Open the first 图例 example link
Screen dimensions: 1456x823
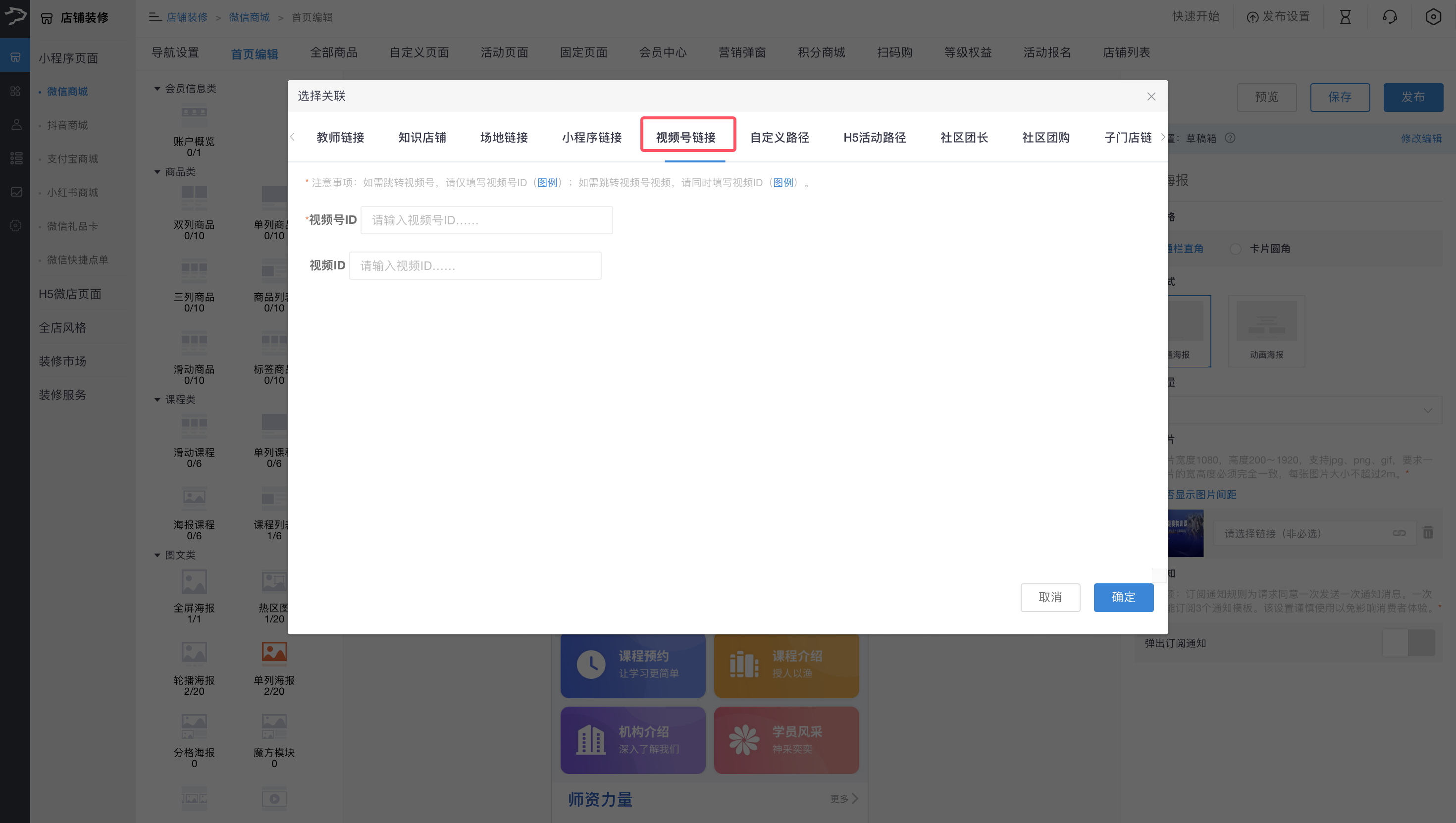click(547, 183)
